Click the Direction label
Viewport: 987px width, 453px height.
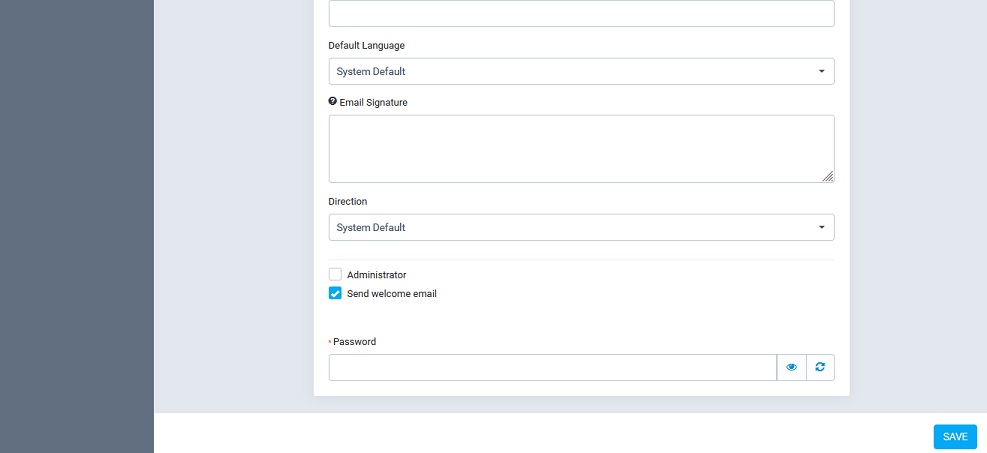pyautogui.click(x=347, y=201)
